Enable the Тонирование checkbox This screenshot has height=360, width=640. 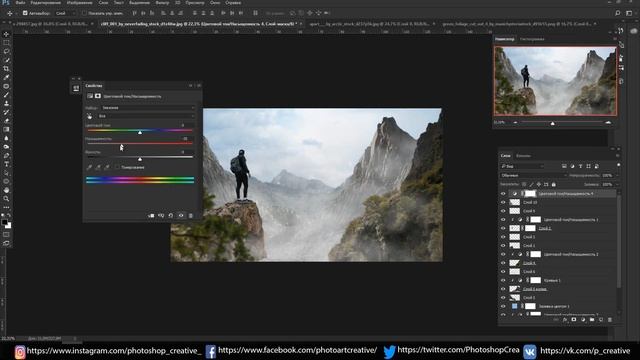[118, 167]
